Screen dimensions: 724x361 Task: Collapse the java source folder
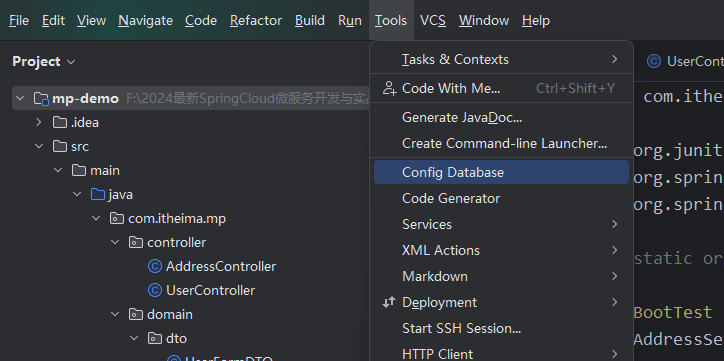point(77,194)
